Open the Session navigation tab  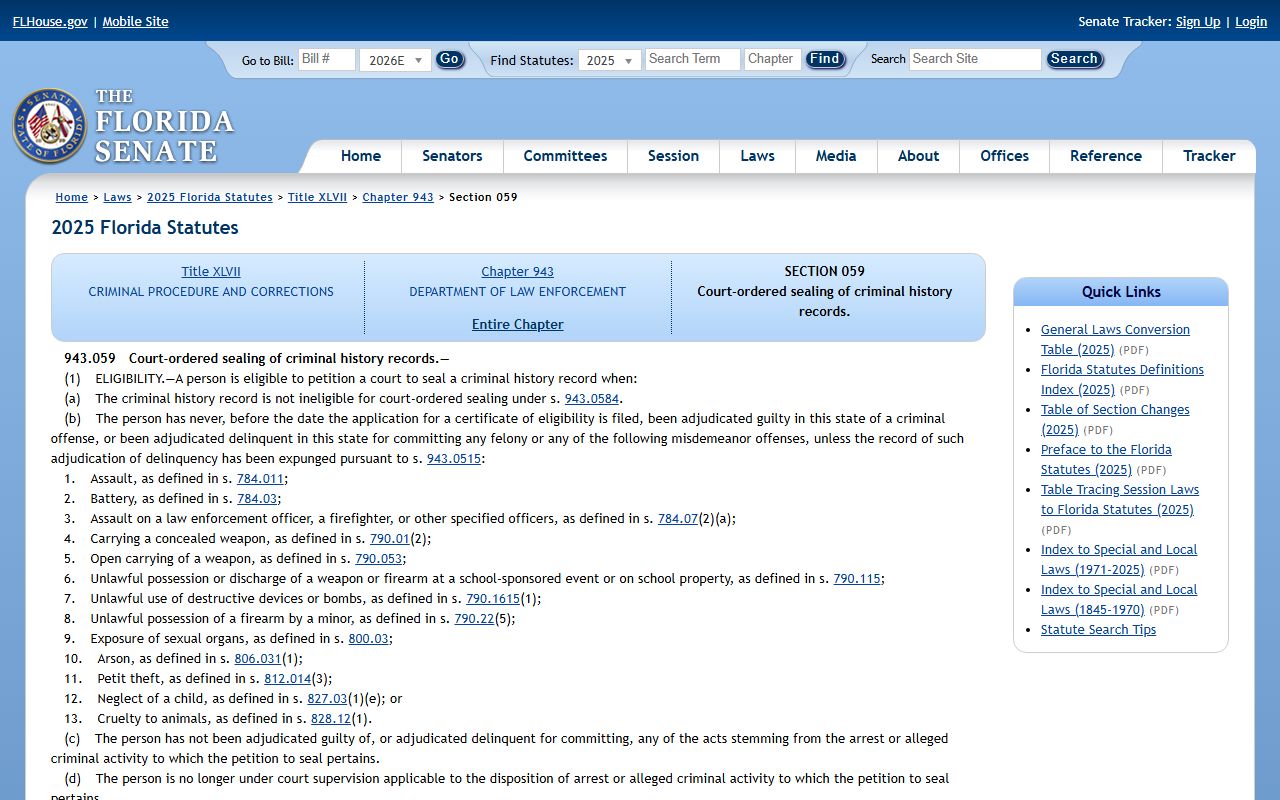click(x=673, y=156)
